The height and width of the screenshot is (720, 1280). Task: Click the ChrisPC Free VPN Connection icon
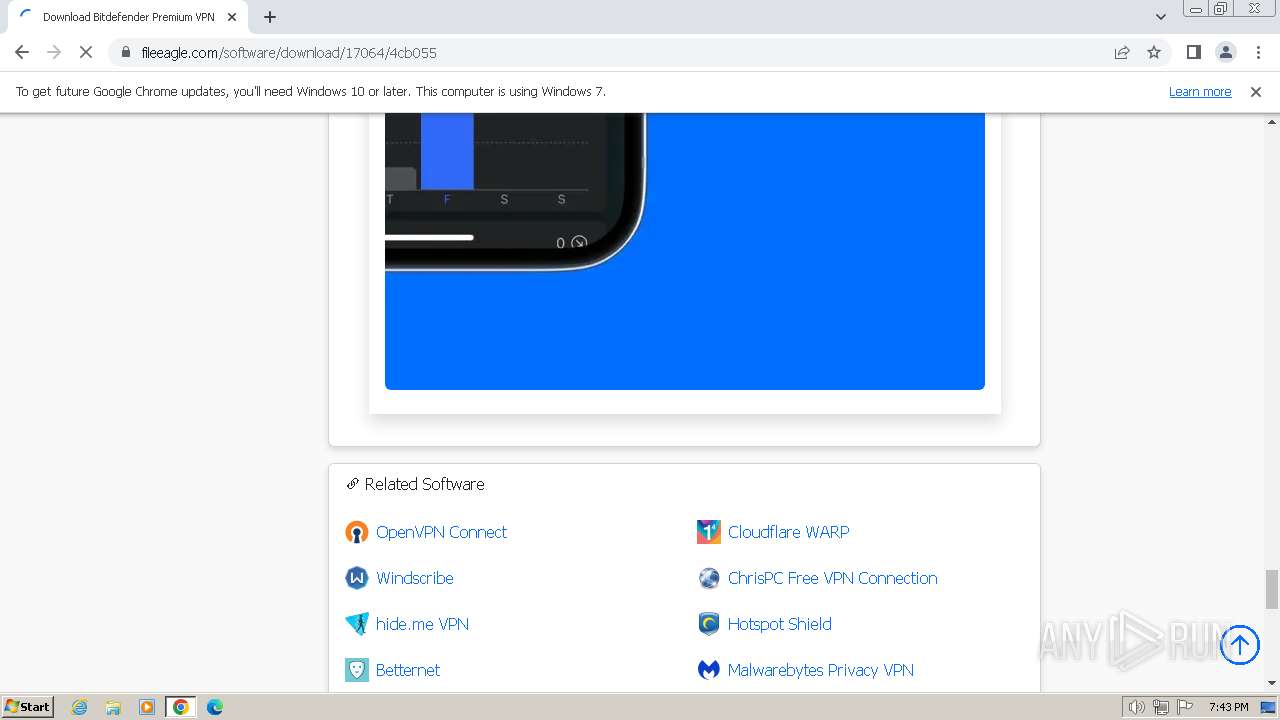(x=709, y=578)
